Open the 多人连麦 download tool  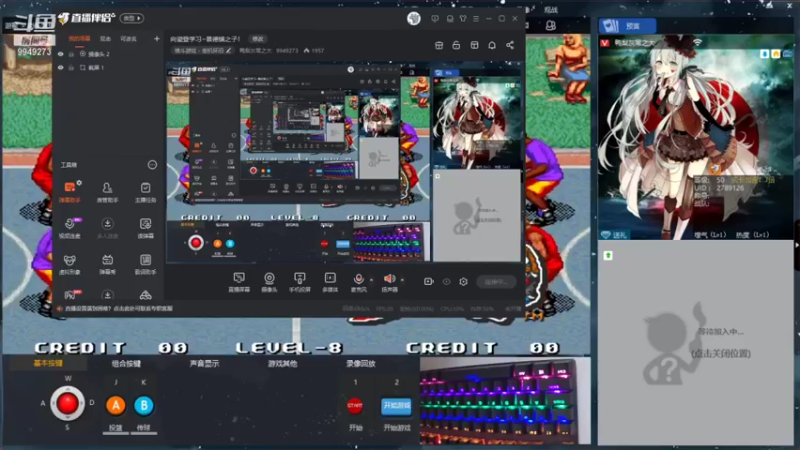(x=107, y=228)
